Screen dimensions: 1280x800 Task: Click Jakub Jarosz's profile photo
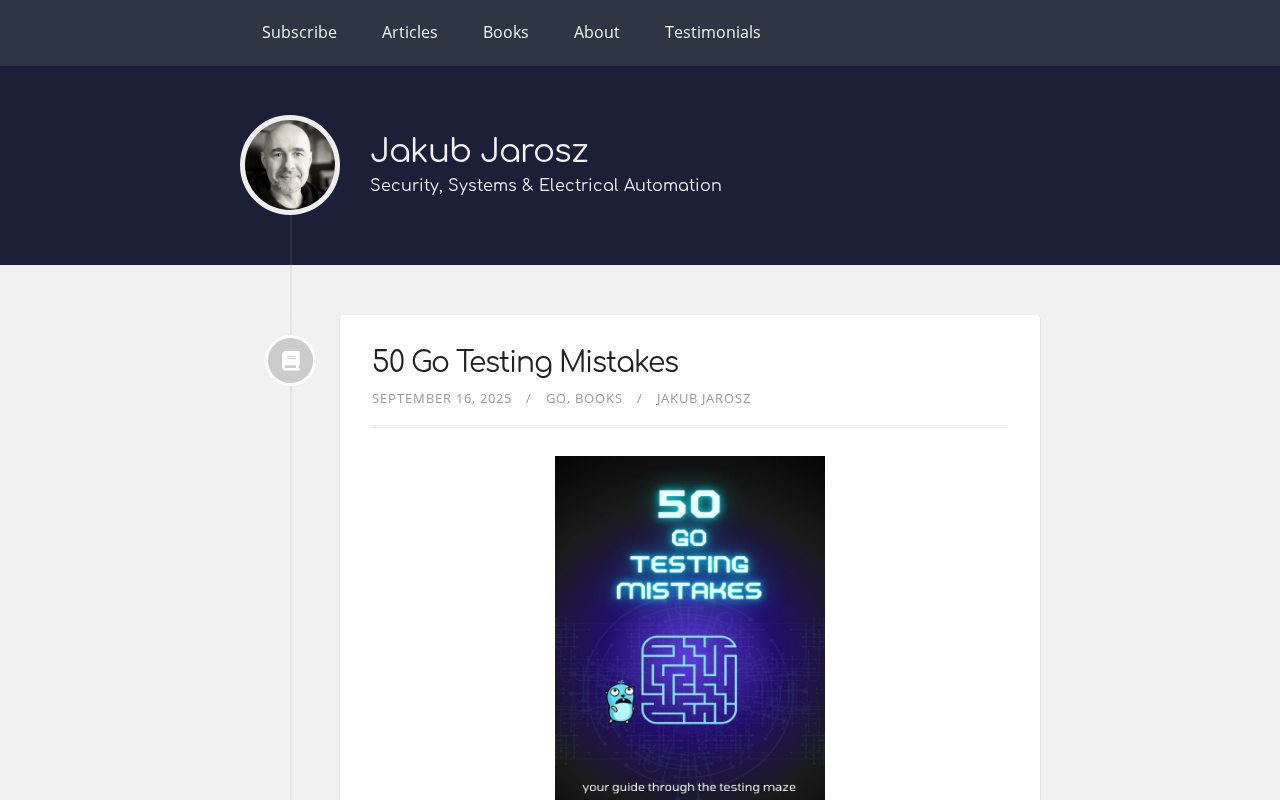(290, 165)
